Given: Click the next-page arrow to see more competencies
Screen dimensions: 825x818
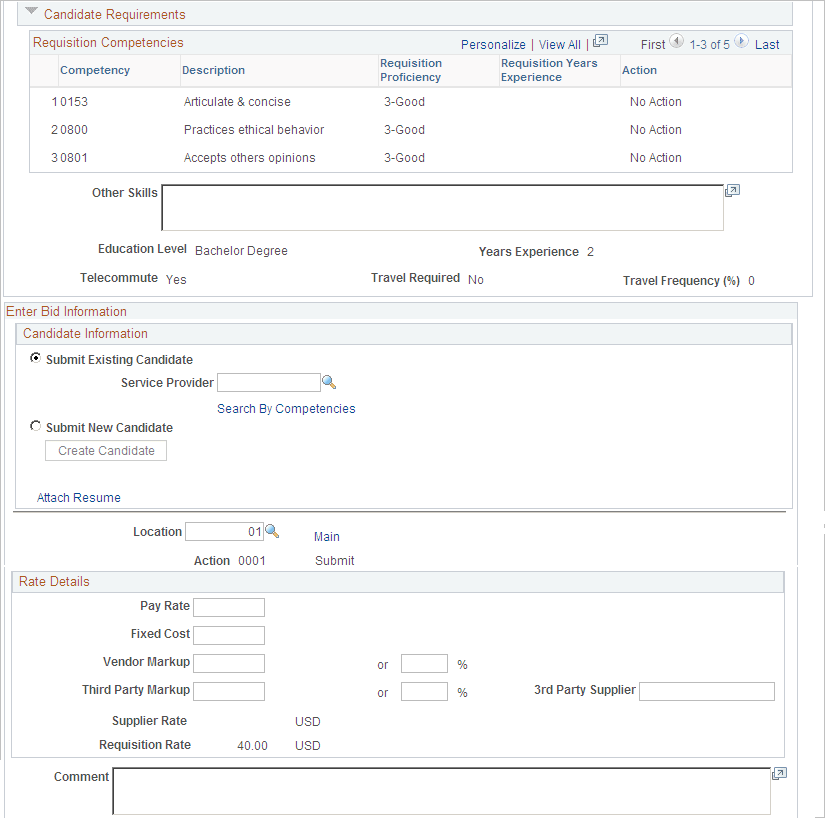Looking at the screenshot, I should click(x=739, y=43).
